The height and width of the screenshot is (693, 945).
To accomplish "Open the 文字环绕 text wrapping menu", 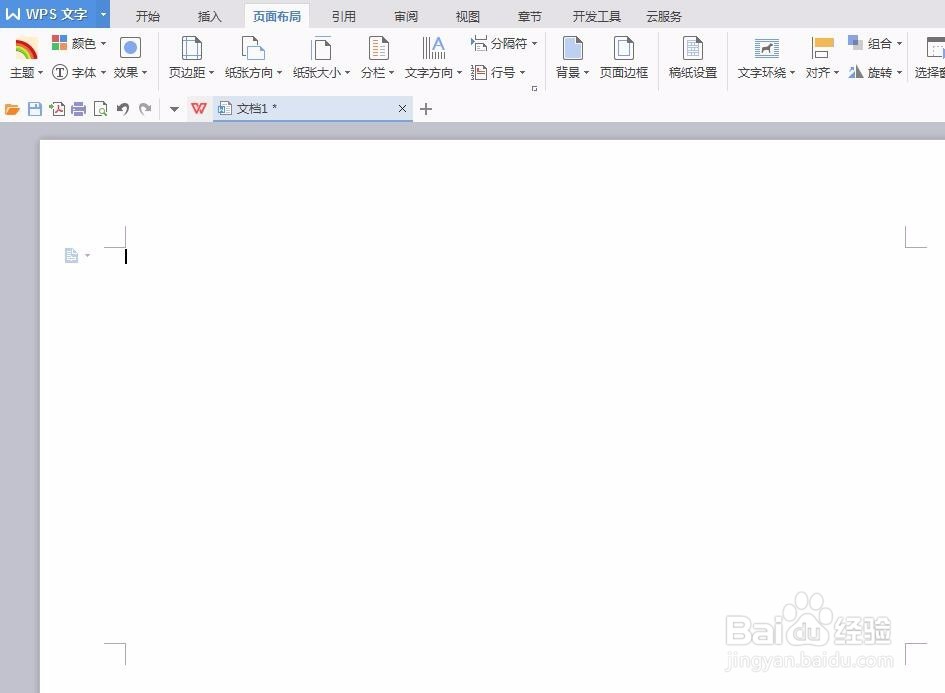I will point(766,58).
